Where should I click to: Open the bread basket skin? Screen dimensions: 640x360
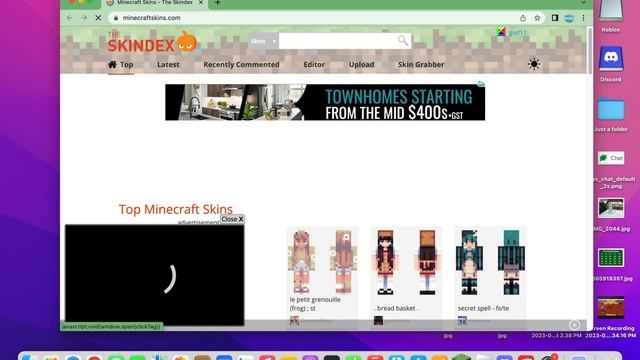click(406, 262)
